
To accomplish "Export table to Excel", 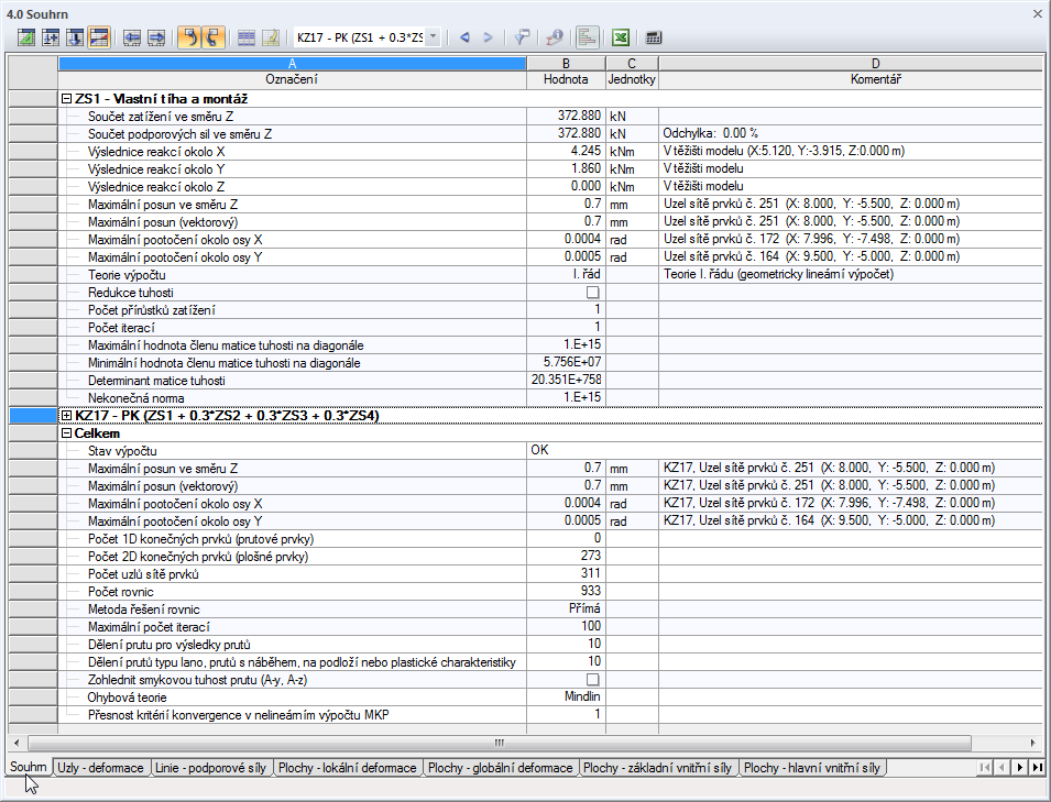I will coord(621,38).
